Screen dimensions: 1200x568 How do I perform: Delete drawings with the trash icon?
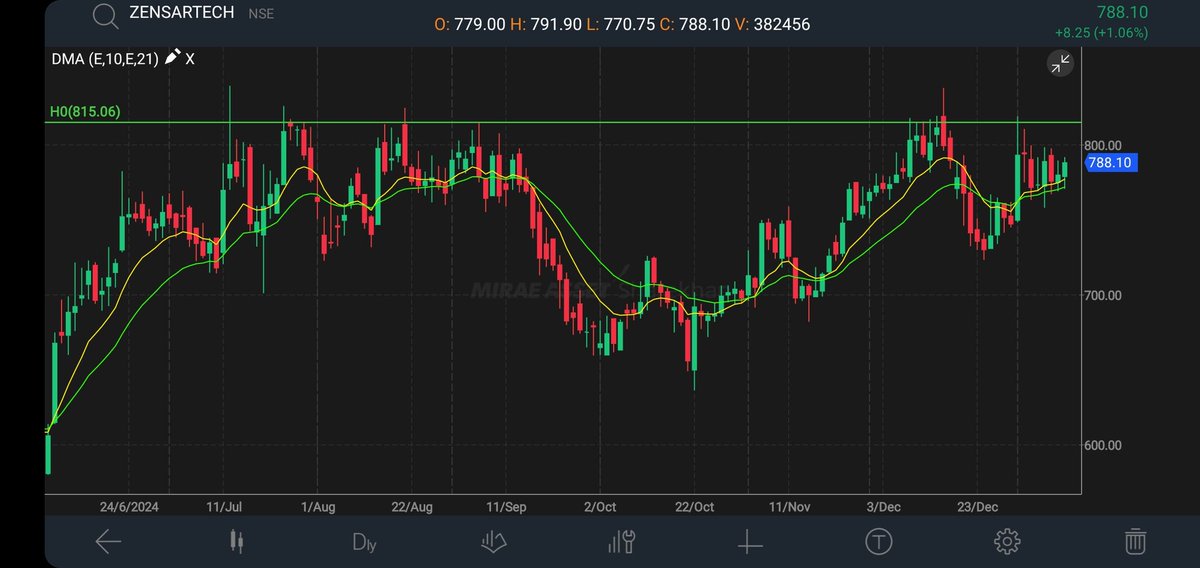(1135, 542)
